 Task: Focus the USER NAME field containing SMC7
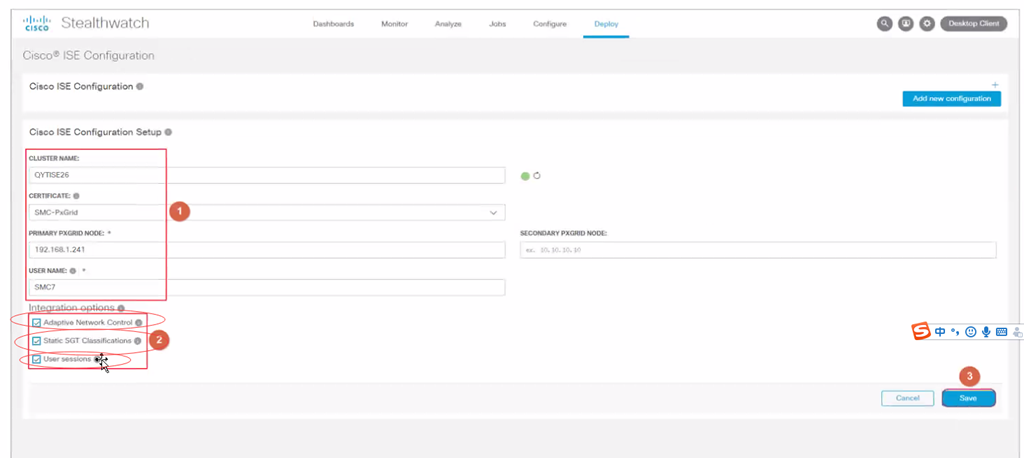pyautogui.click(x=267, y=287)
